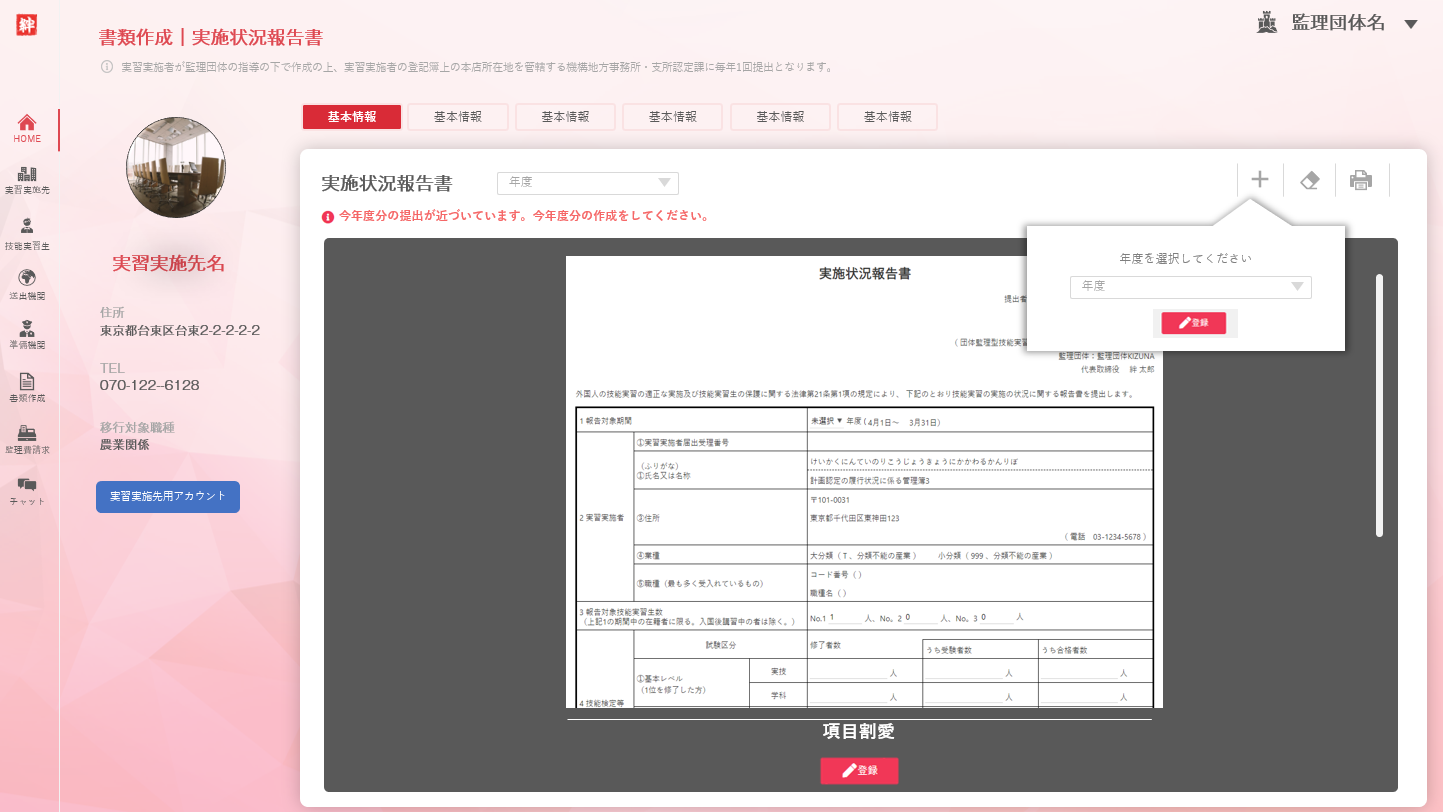Click the red logo in top-left corner
The width and height of the screenshot is (1443, 812).
27,26
